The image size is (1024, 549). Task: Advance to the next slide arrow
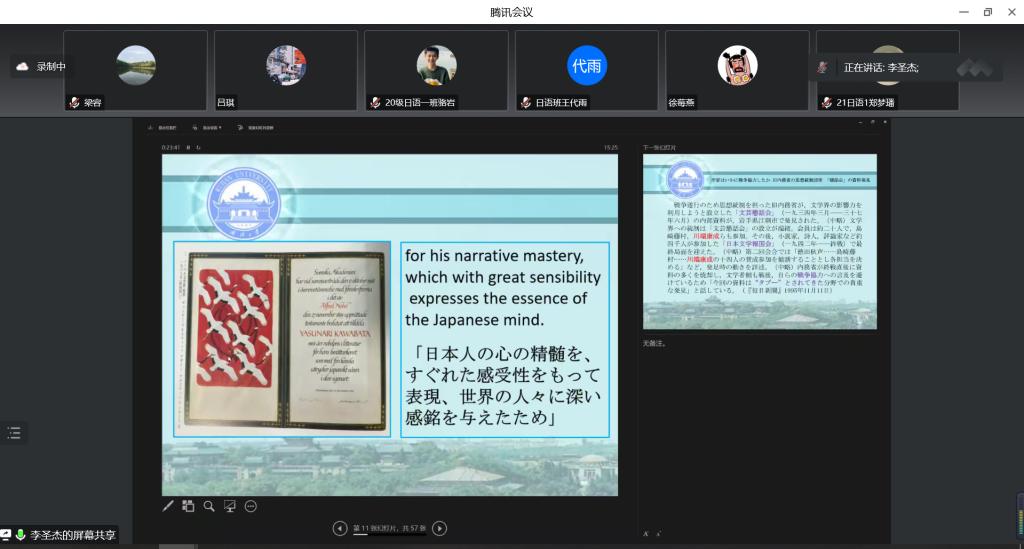[440, 528]
